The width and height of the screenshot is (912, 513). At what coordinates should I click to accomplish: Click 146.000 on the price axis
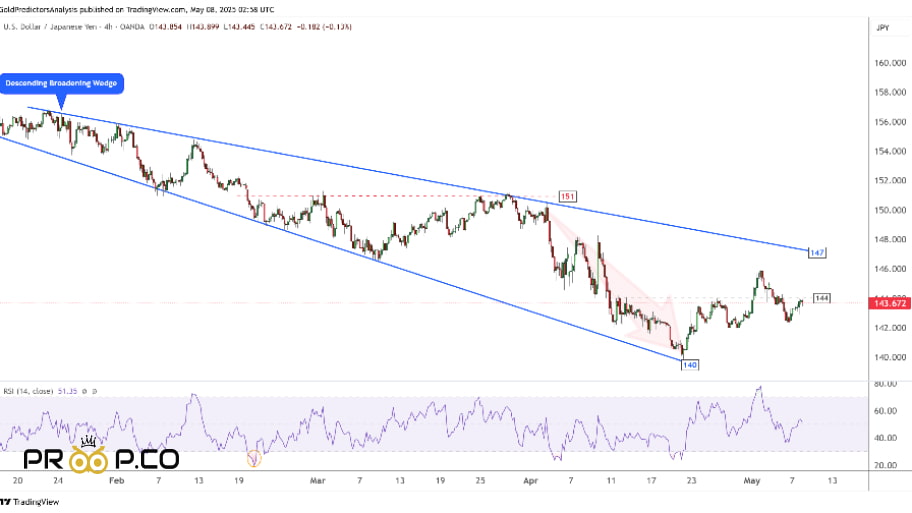[x=890, y=269]
